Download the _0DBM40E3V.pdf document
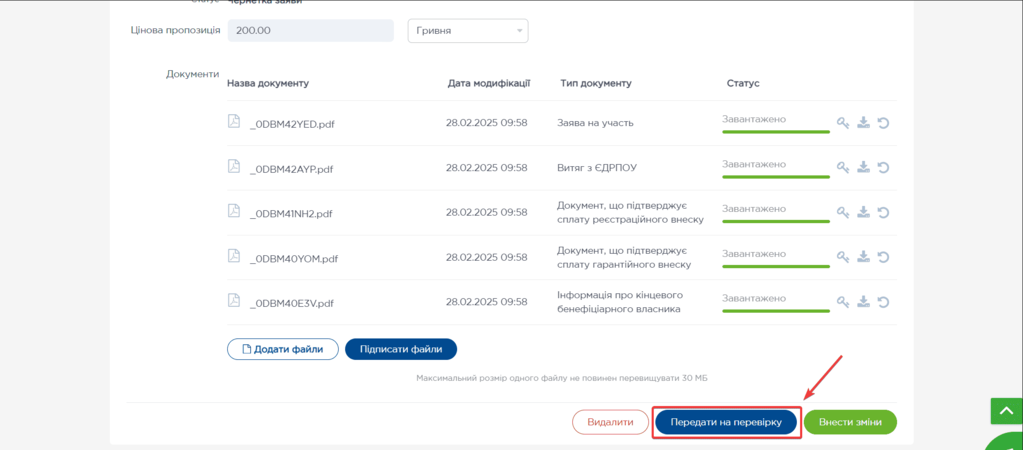The height and width of the screenshot is (450, 1023). (x=863, y=302)
